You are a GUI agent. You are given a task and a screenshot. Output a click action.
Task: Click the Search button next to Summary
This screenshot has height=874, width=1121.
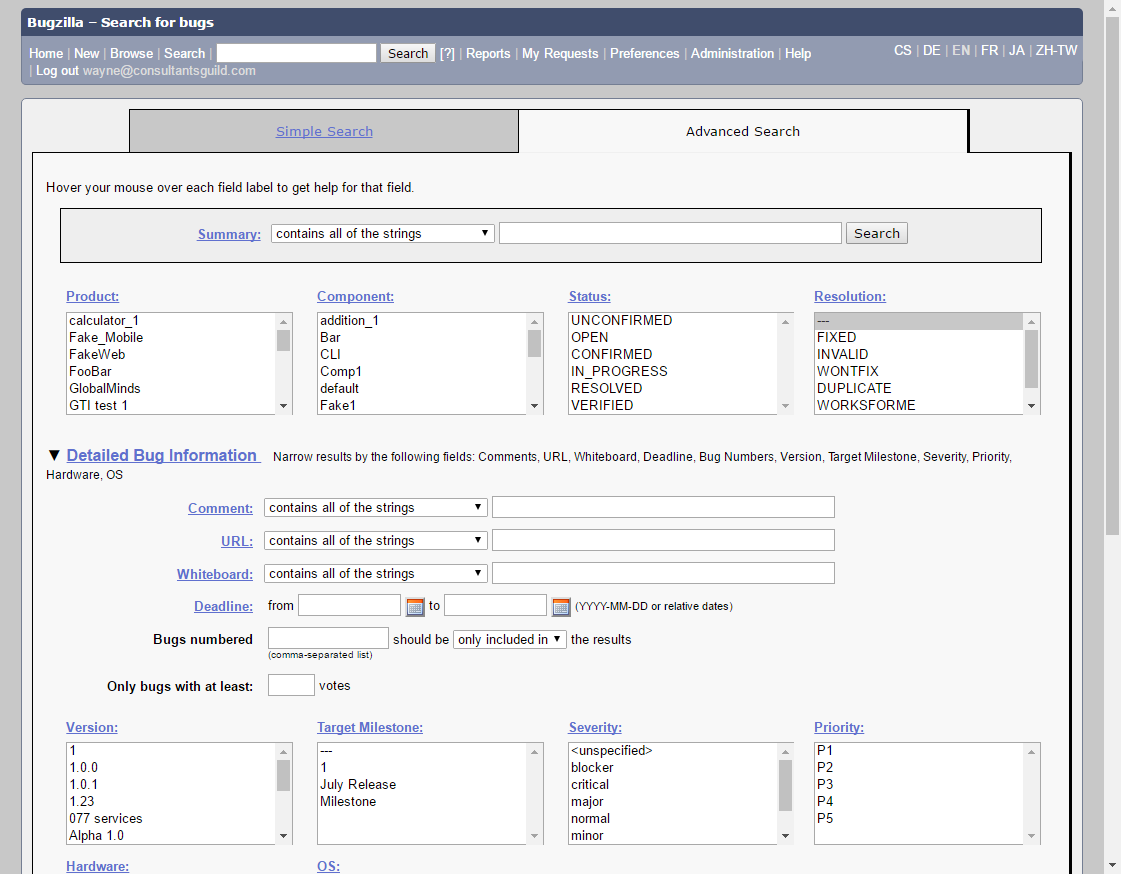click(877, 234)
